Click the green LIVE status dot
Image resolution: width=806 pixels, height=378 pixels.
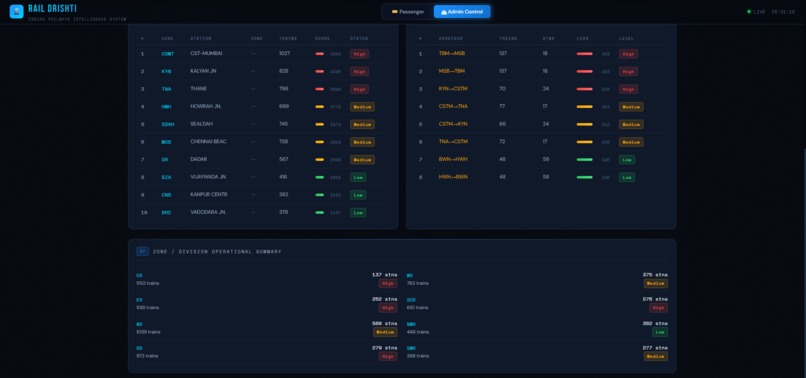click(749, 12)
